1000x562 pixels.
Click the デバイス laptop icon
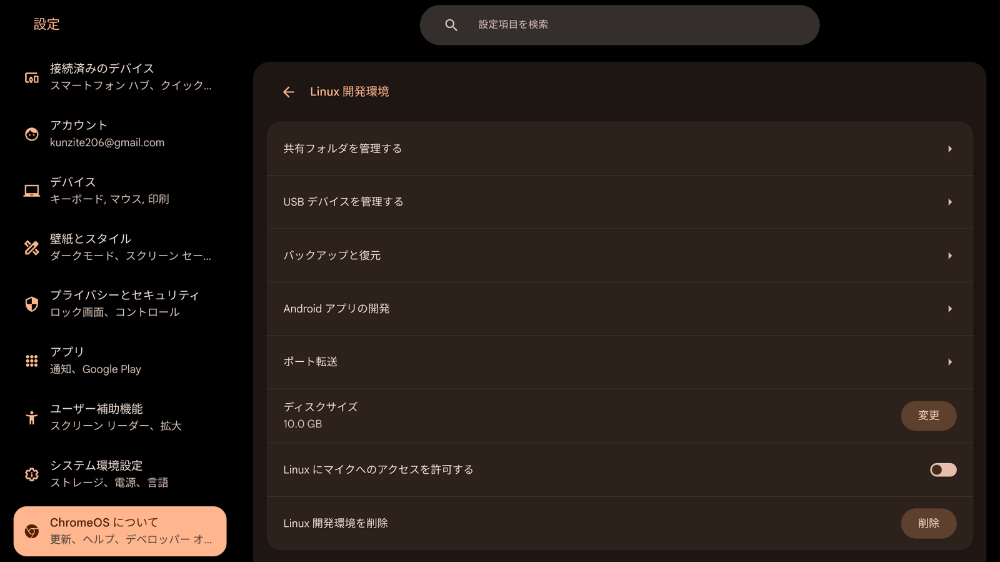coord(31,191)
